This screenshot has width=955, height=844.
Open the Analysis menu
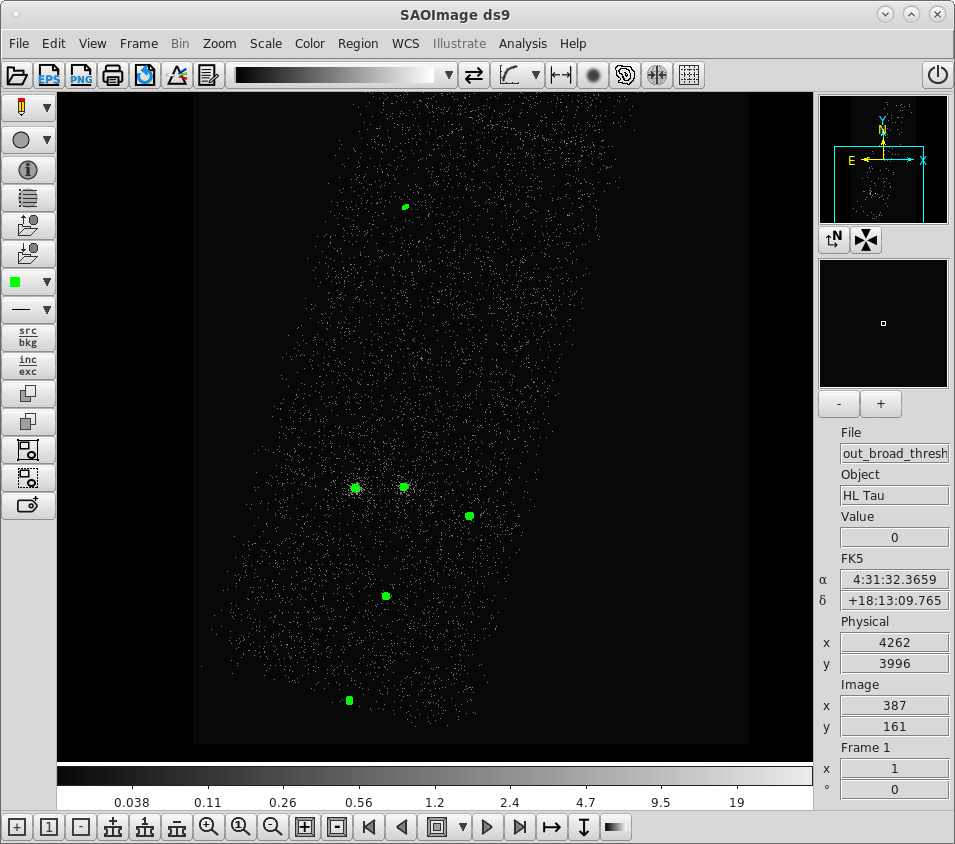tap(522, 44)
